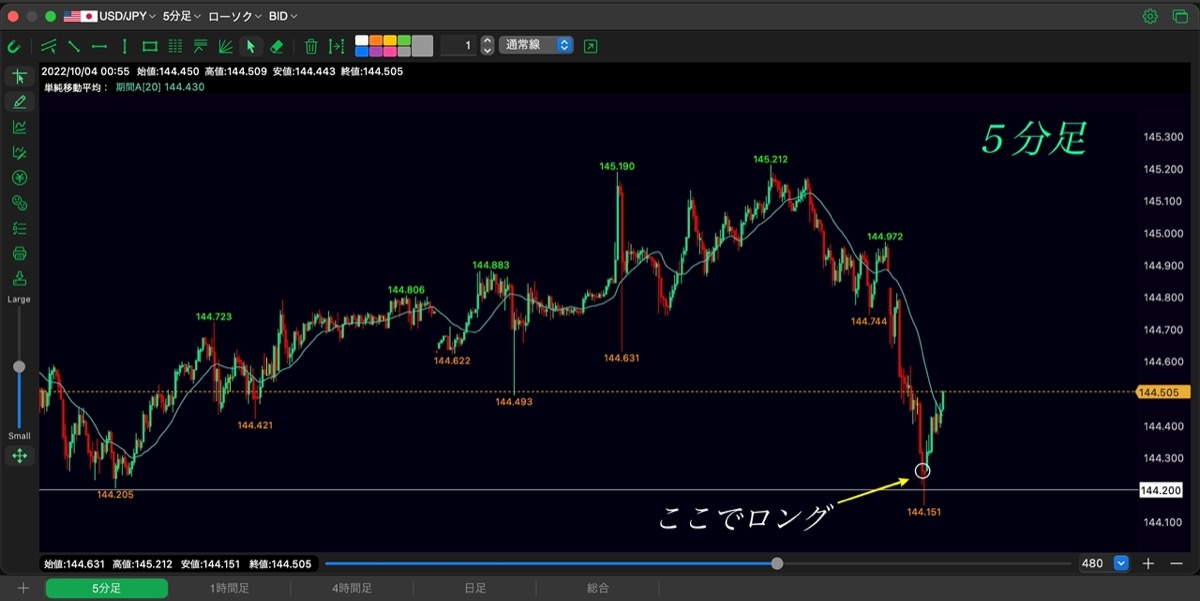Open the 通常線 line style dropdown
1200x601 pixels.
(x=536, y=45)
